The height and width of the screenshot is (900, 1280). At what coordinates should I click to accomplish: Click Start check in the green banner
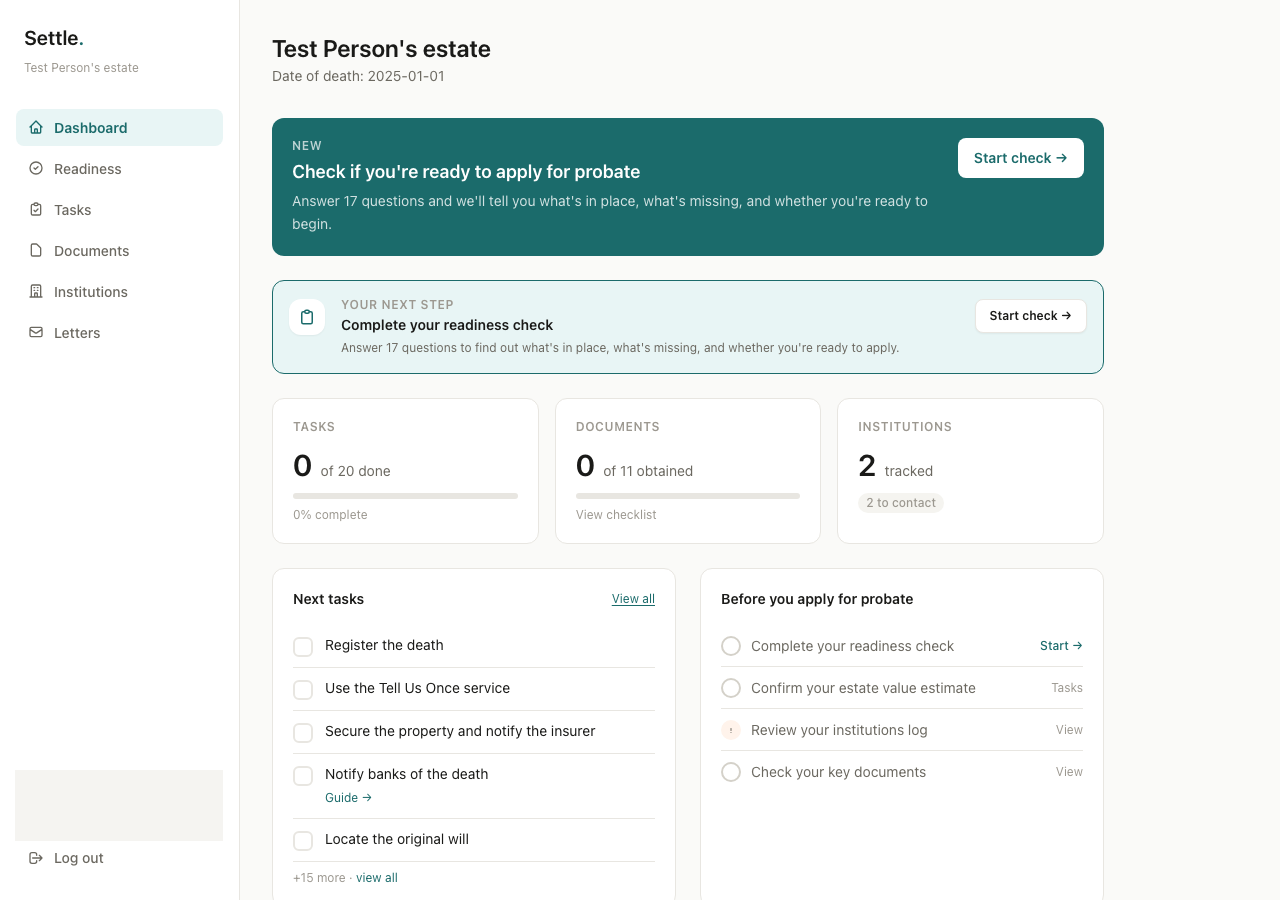pos(1021,158)
